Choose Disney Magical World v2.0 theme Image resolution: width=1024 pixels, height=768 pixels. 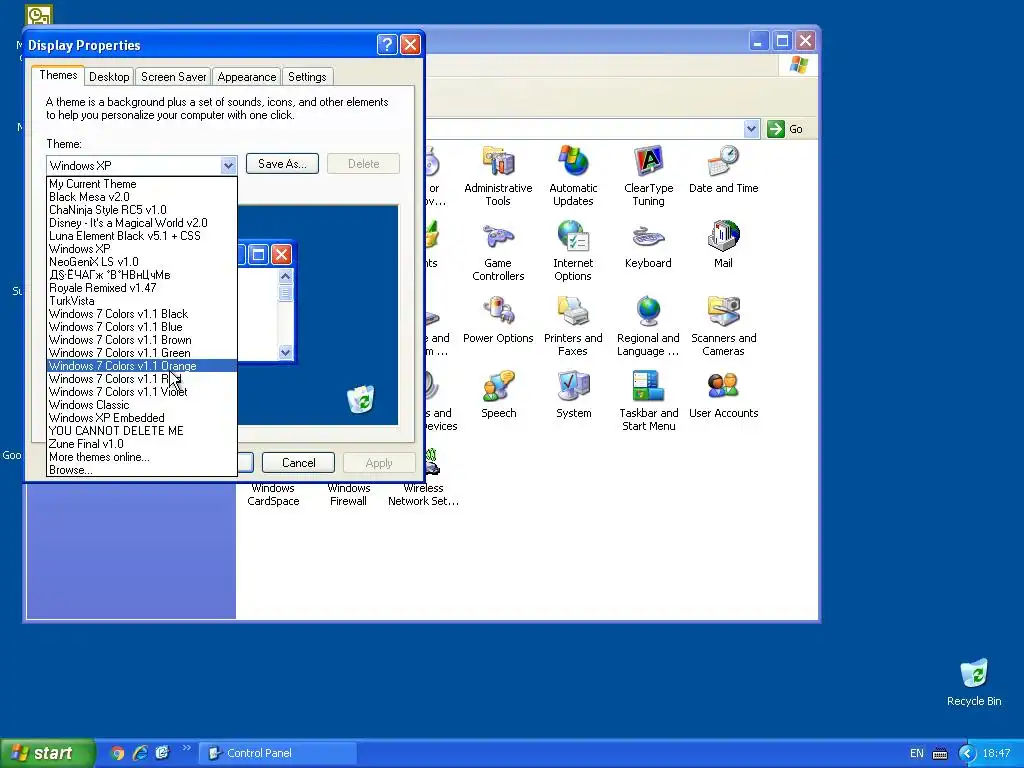pyautogui.click(x=142, y=223)
